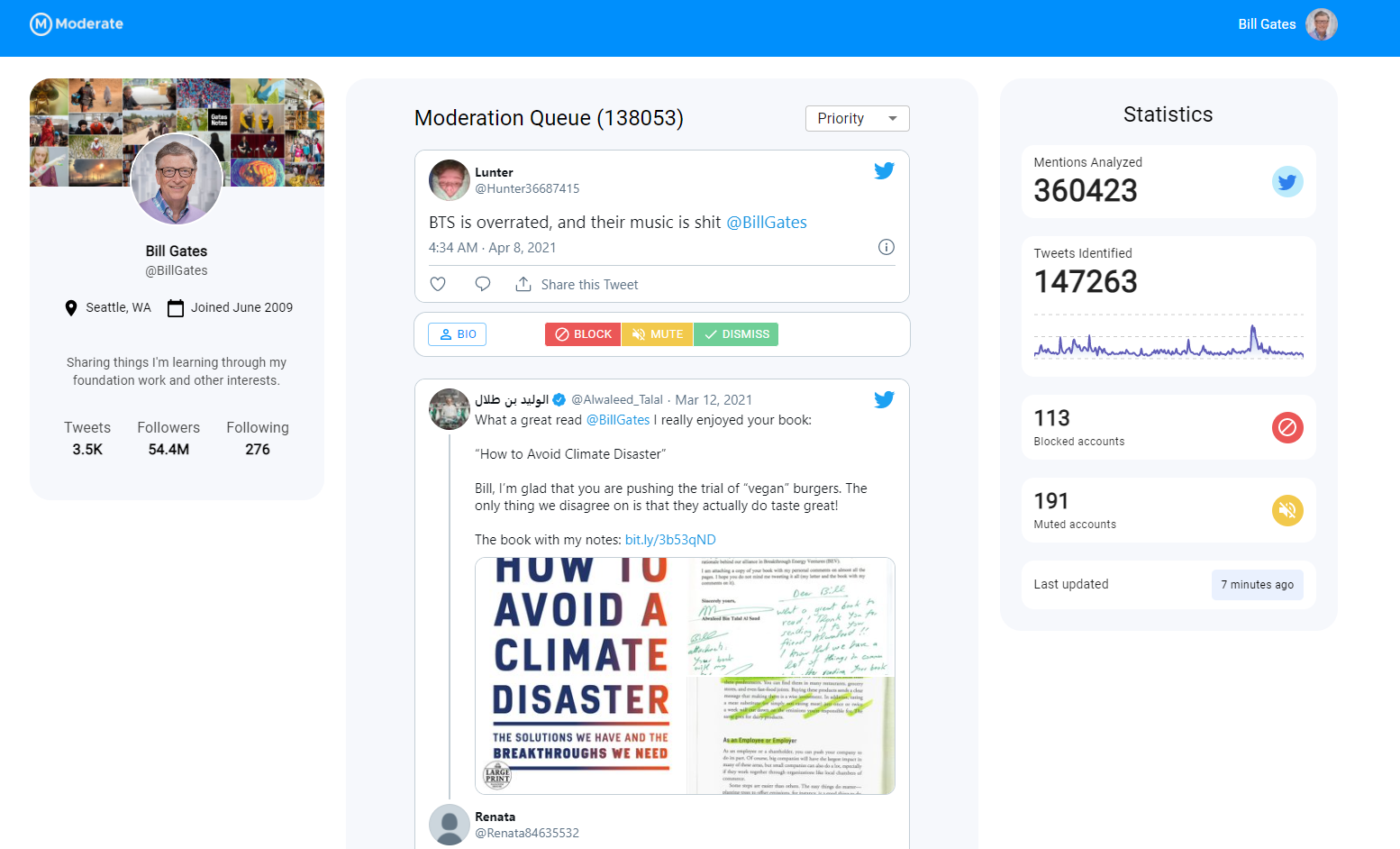Open the Bill Gates avatar in header
Screen dimensions: 1400x849
[x=1322, y=24]
